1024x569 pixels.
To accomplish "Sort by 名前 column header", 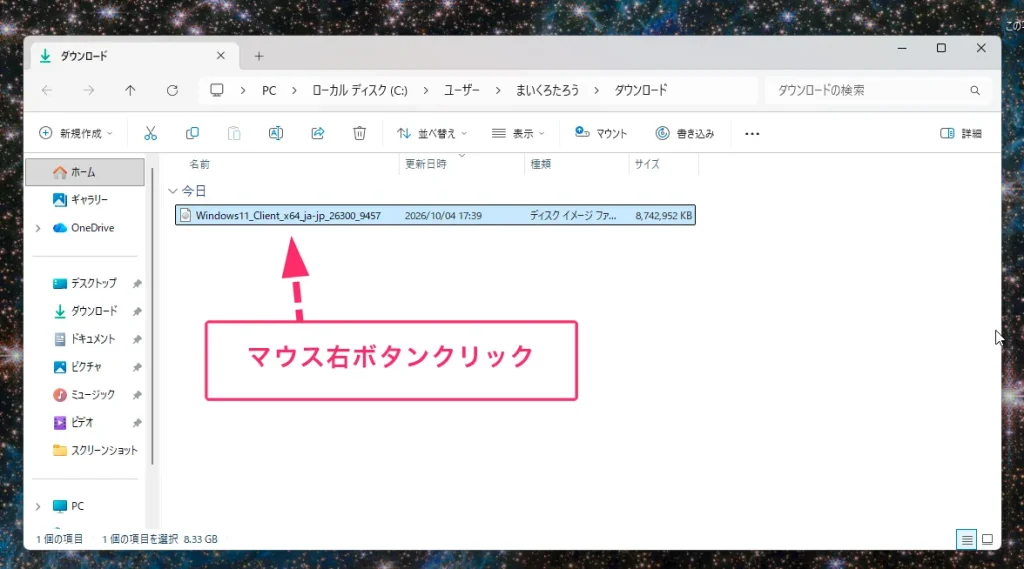I will pyautogui.click(x=200, y=164).
